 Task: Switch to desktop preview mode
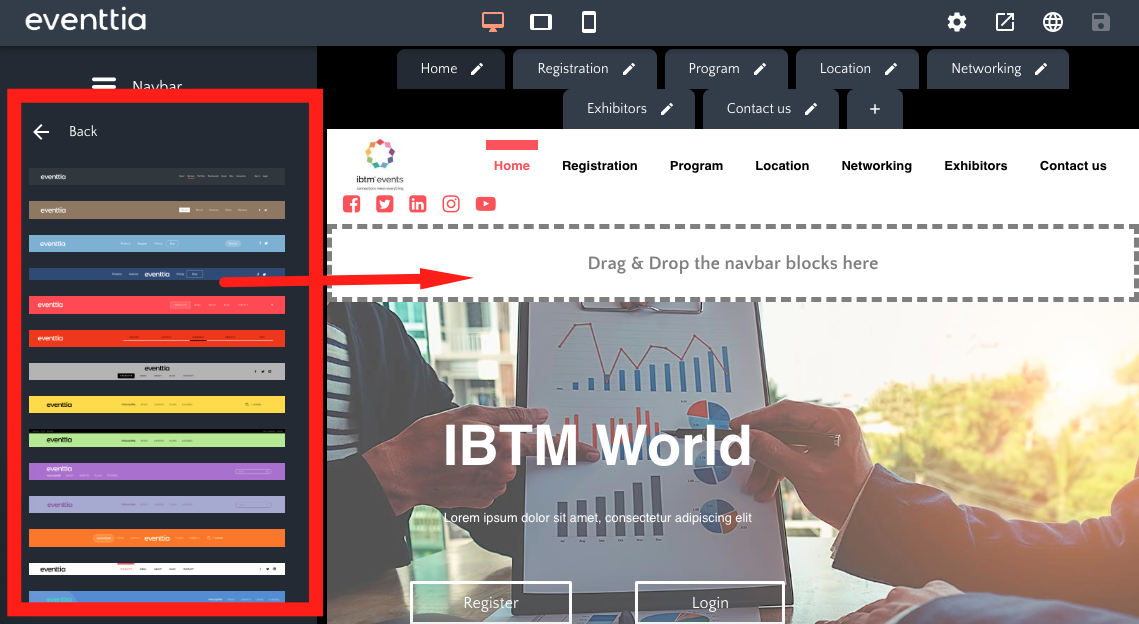[492, 22]
